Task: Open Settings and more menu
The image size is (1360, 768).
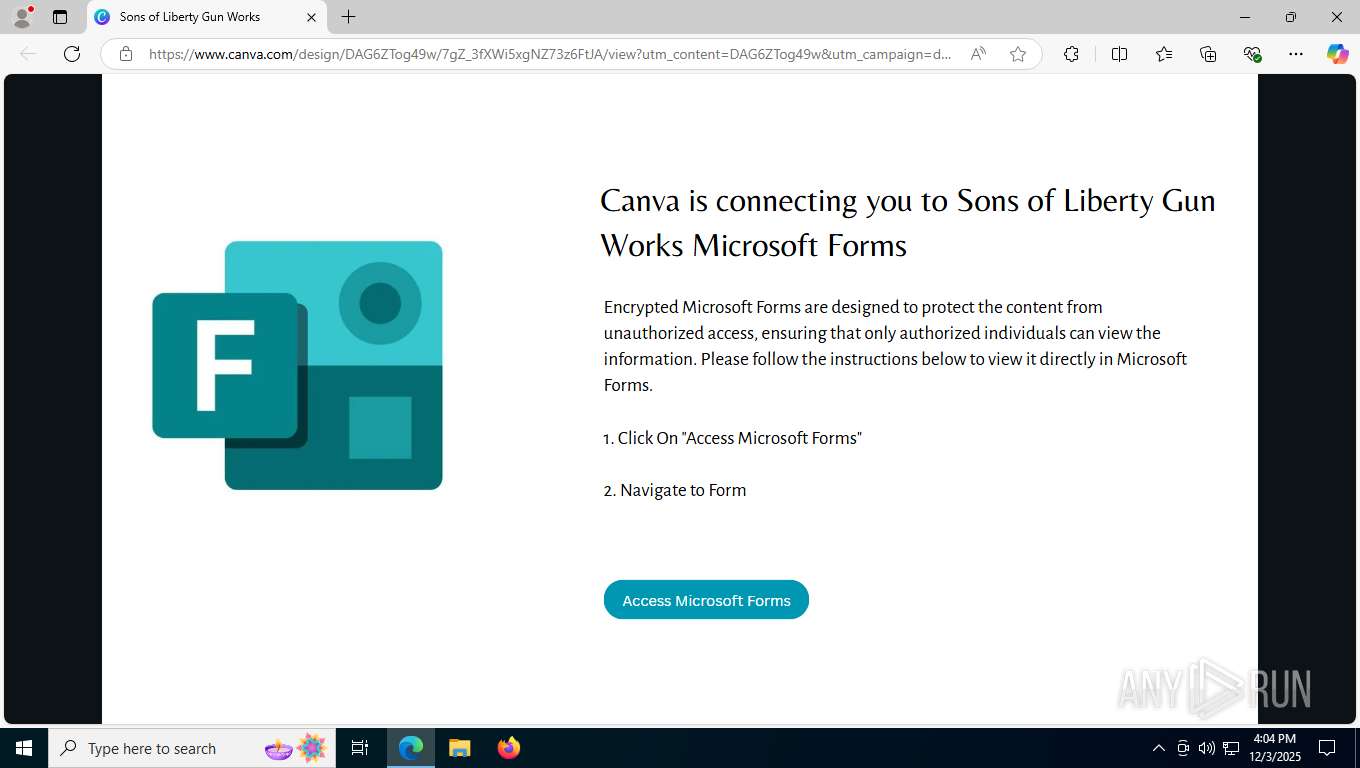Action: tap(1296, 54)
